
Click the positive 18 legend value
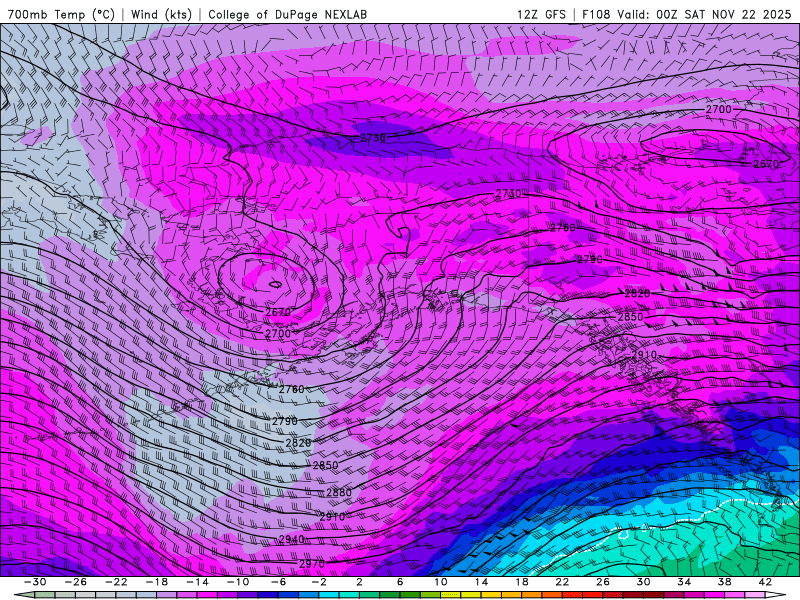(x=521, y=582)
